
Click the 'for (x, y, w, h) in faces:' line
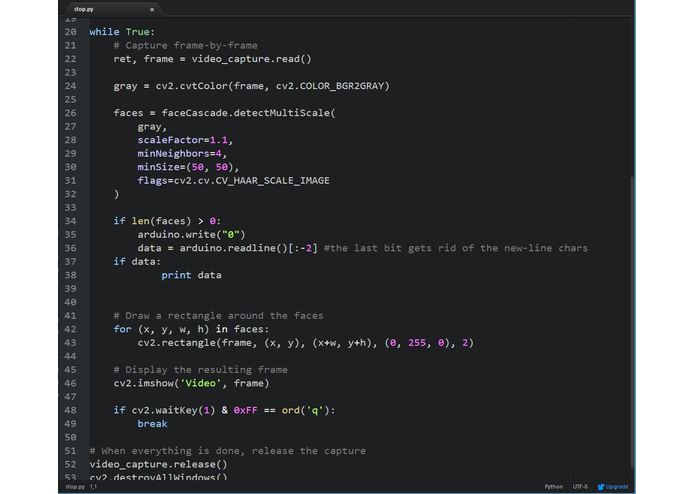191,329
